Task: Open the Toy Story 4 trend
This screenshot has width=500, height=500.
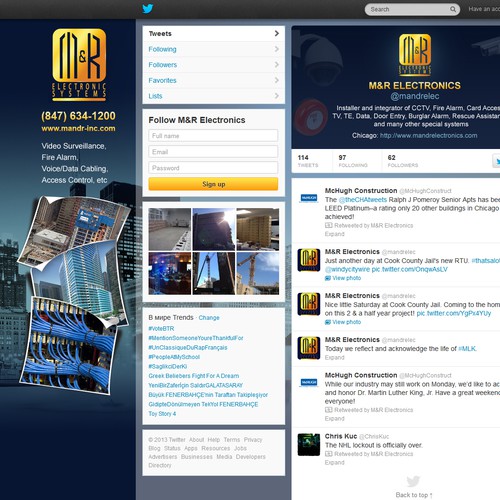Action: coord(162,414)
